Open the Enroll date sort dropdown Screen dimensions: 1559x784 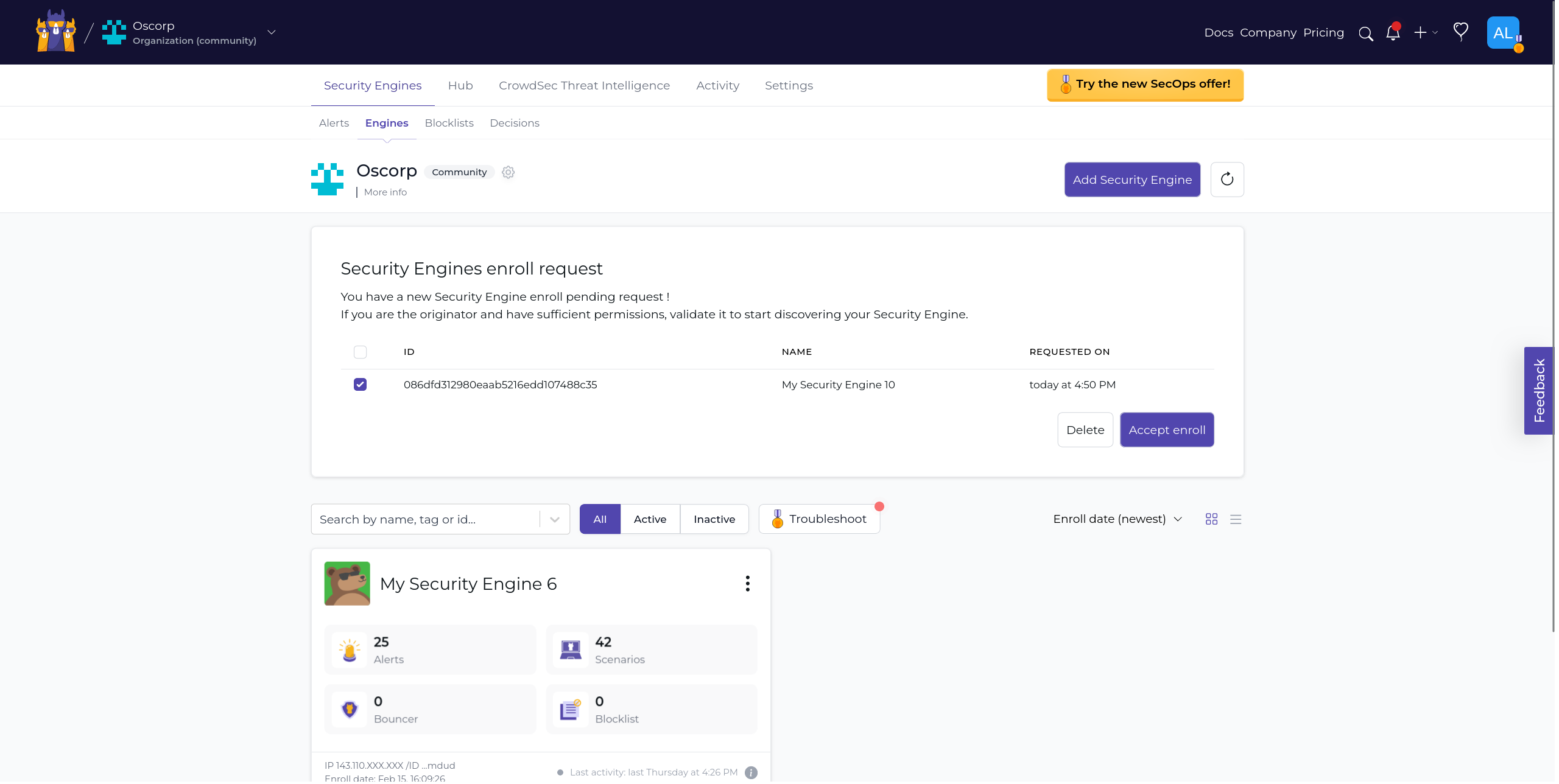[1117, 519]
